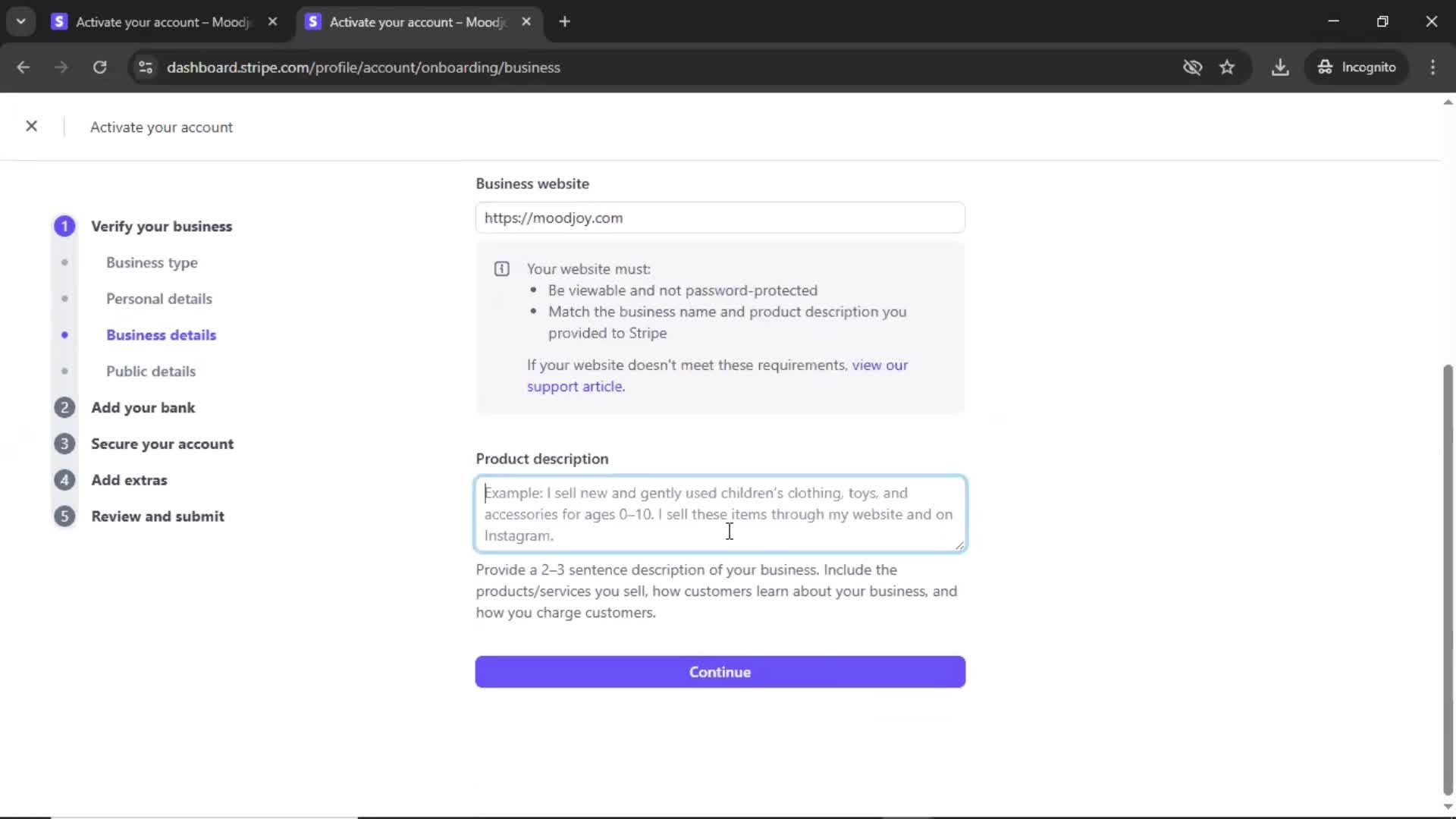Close the Activate your account page
Screen dimensions: 1456x819
click(31, 127)
